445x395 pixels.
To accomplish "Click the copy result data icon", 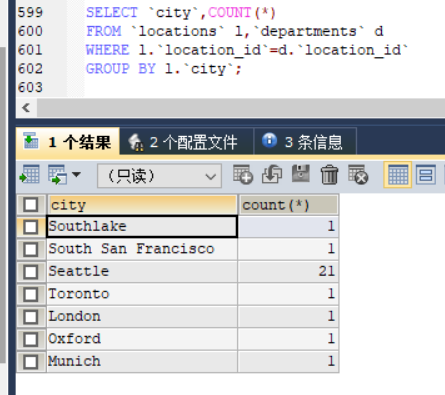I will tap(58, 174).
